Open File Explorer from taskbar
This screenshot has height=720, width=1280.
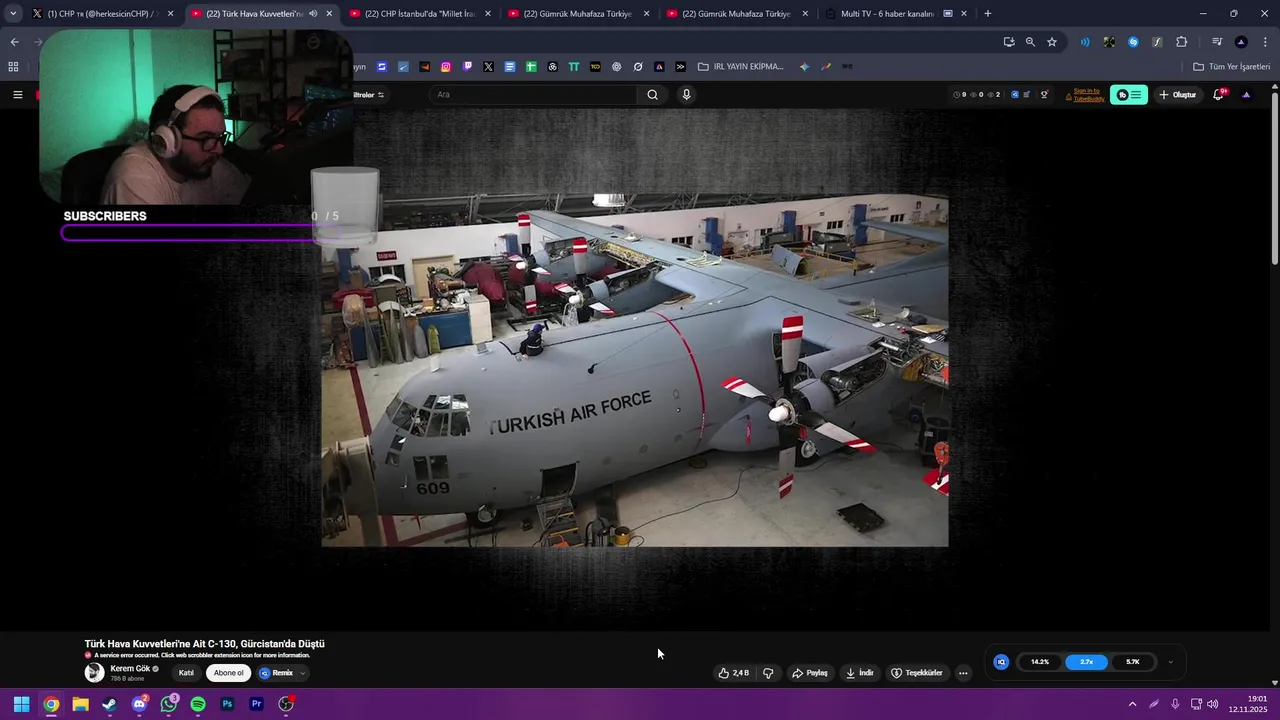(x=80, y=704)
